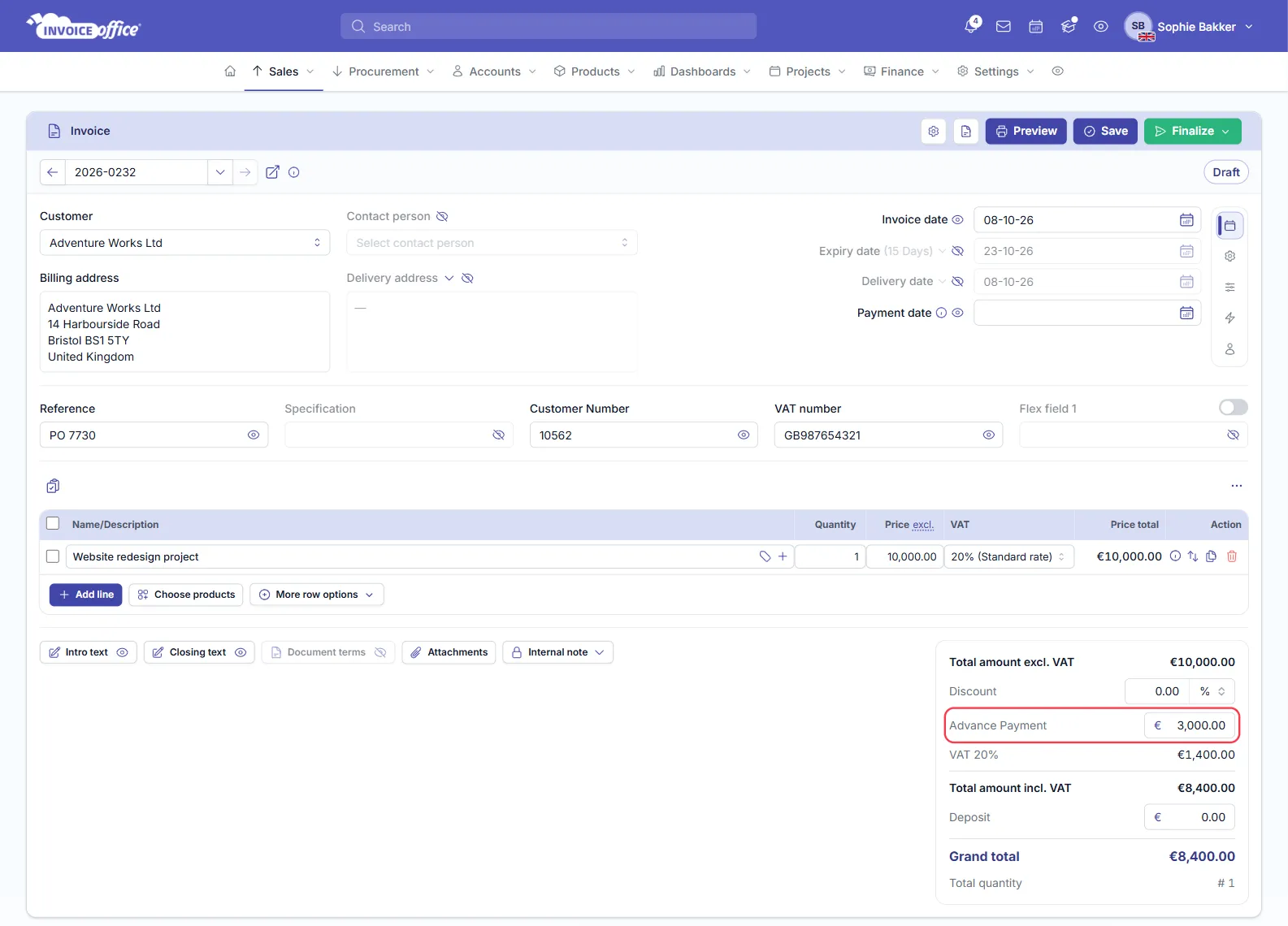Click the Finalize button
The image size is (1288, 926).
coord(1193,131)
